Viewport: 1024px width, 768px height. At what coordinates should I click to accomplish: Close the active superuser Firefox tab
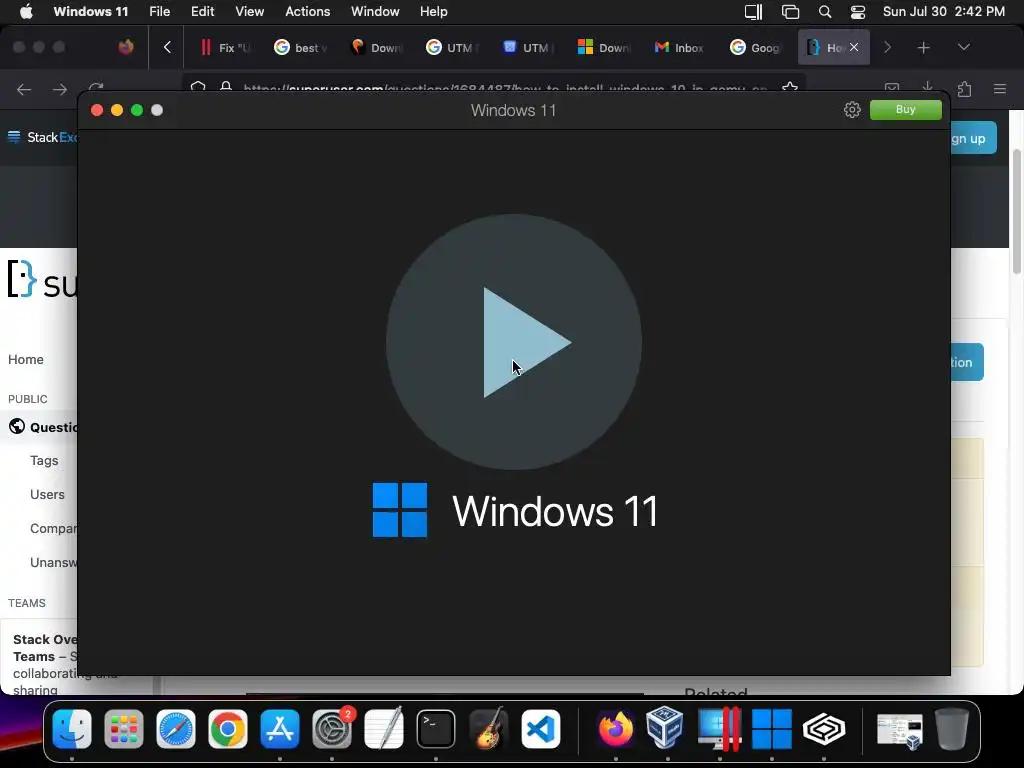coord(854,48)
